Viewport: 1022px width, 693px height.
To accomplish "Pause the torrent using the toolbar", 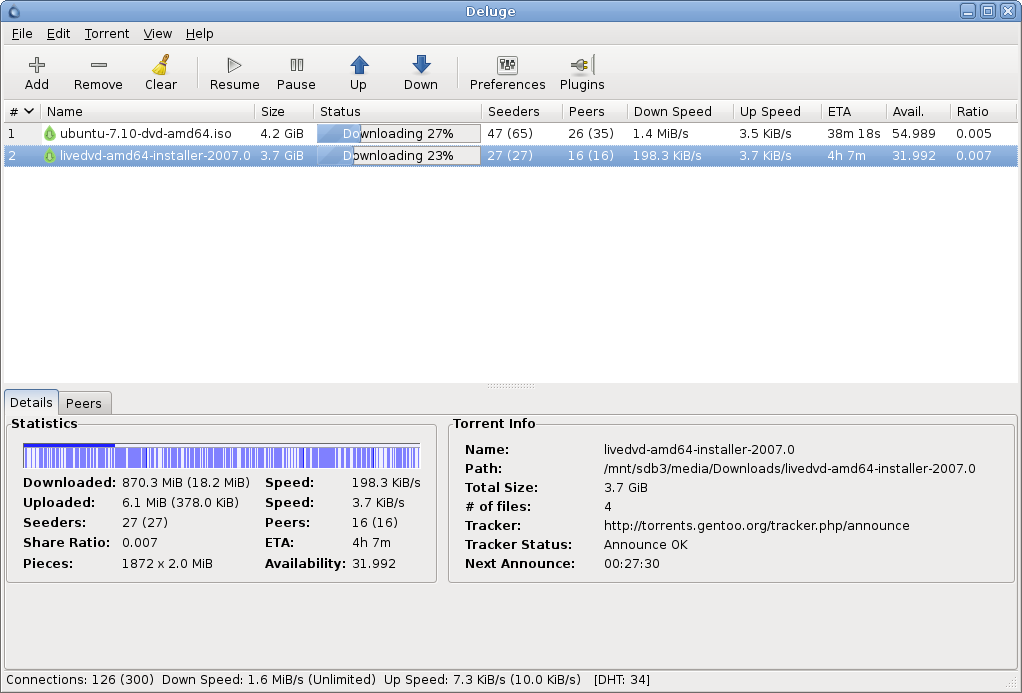I will coord(296,66).
